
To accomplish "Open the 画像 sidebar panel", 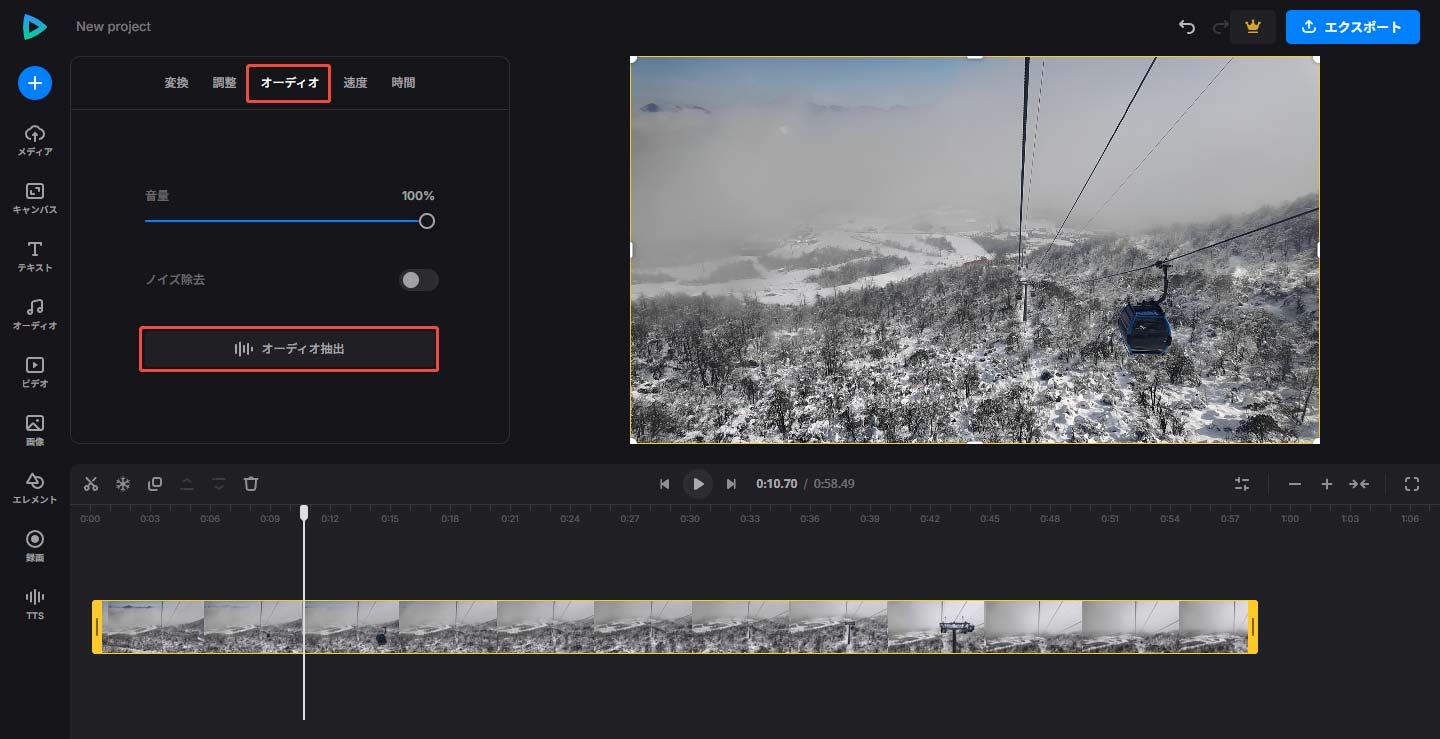I will tap(34, 431).
